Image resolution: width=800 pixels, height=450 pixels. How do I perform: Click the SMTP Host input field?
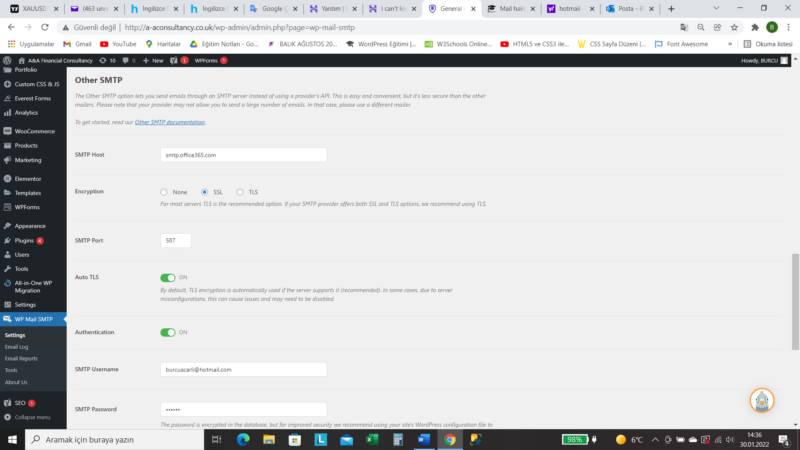(243, 155)
